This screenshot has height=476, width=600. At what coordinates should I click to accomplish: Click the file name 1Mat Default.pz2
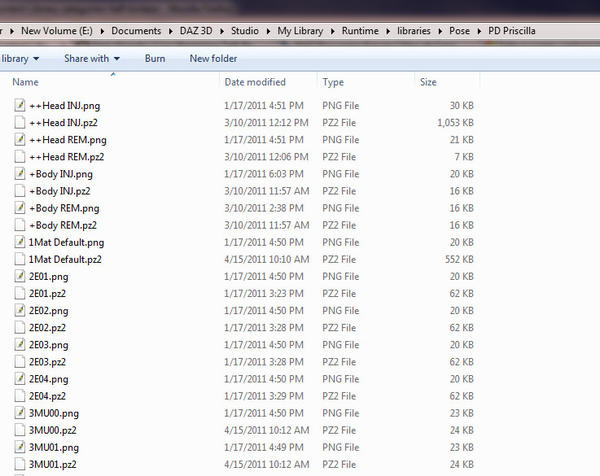click(x=65, y=259)
